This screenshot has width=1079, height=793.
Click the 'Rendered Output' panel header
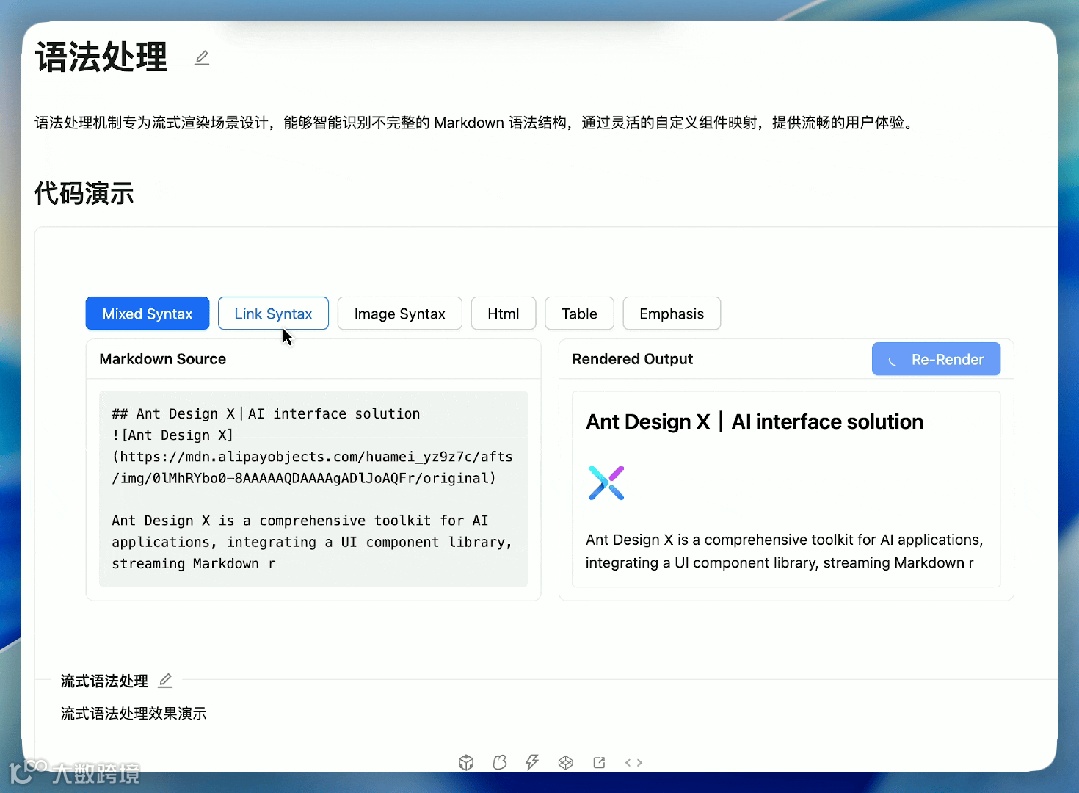tap(632, 359)
